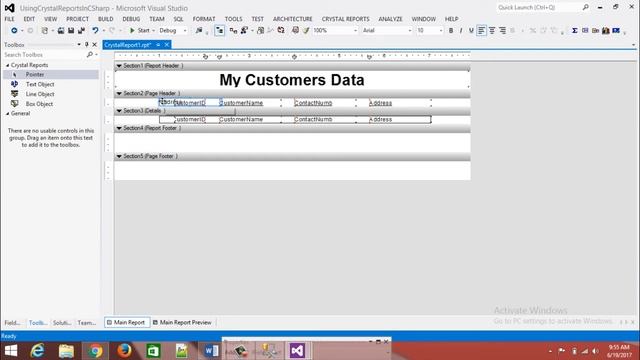Select Align Center in formatting toolbar

[492, 31]
